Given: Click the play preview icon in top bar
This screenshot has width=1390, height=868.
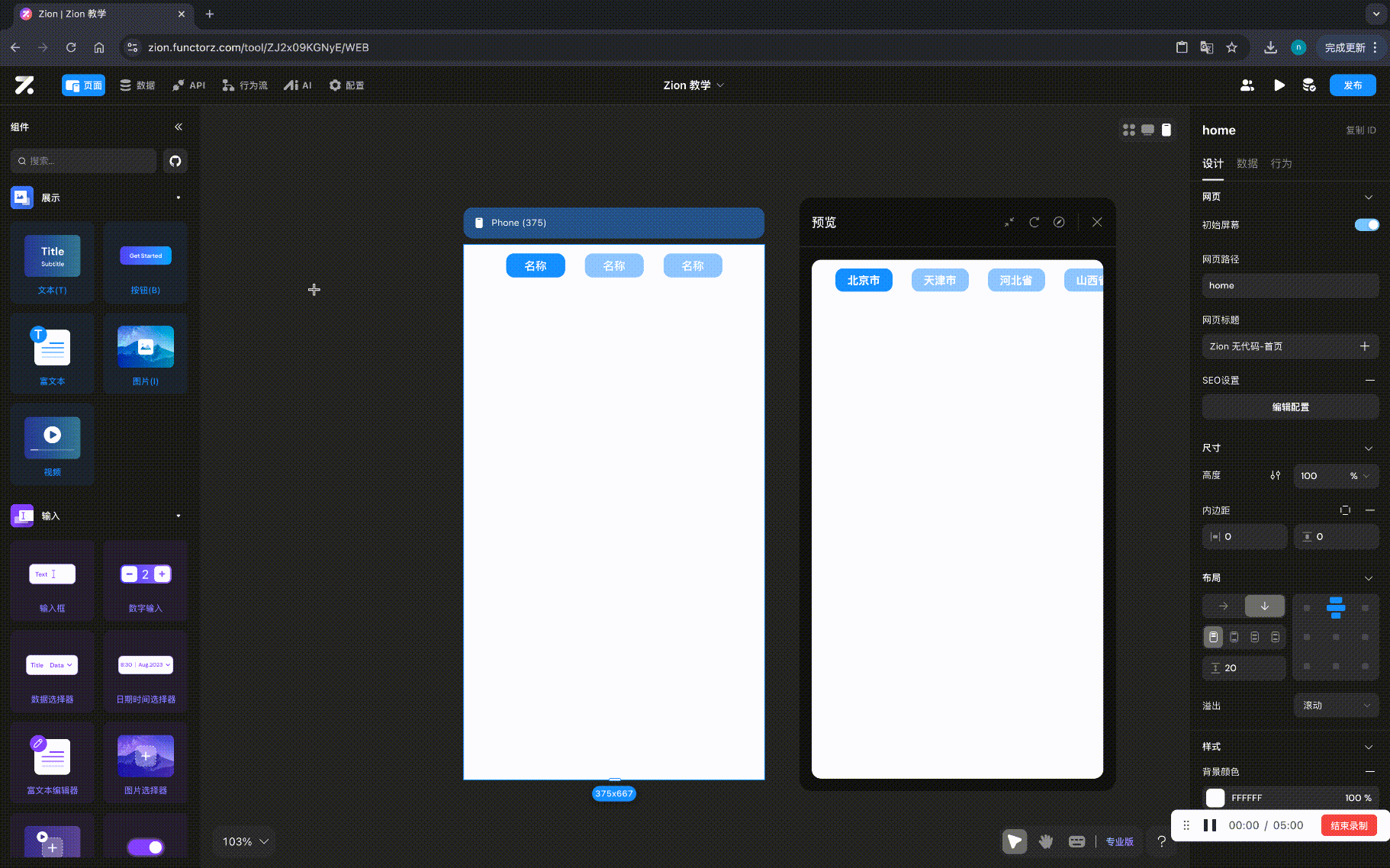Looking at the screenshot, I should coord(1279,85).
